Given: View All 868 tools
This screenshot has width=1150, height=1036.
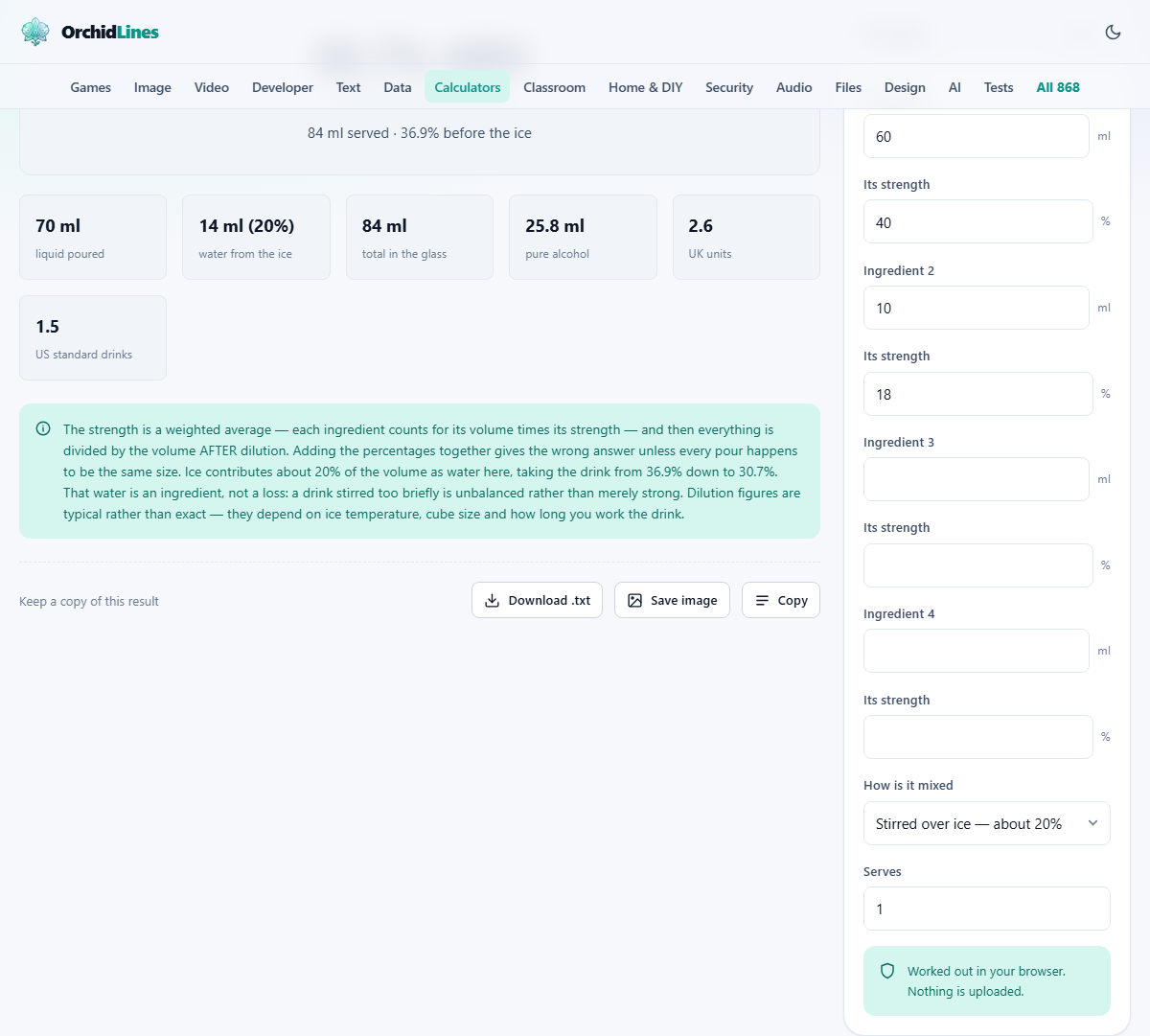Looking at the screenshot, I should 1058,87.
